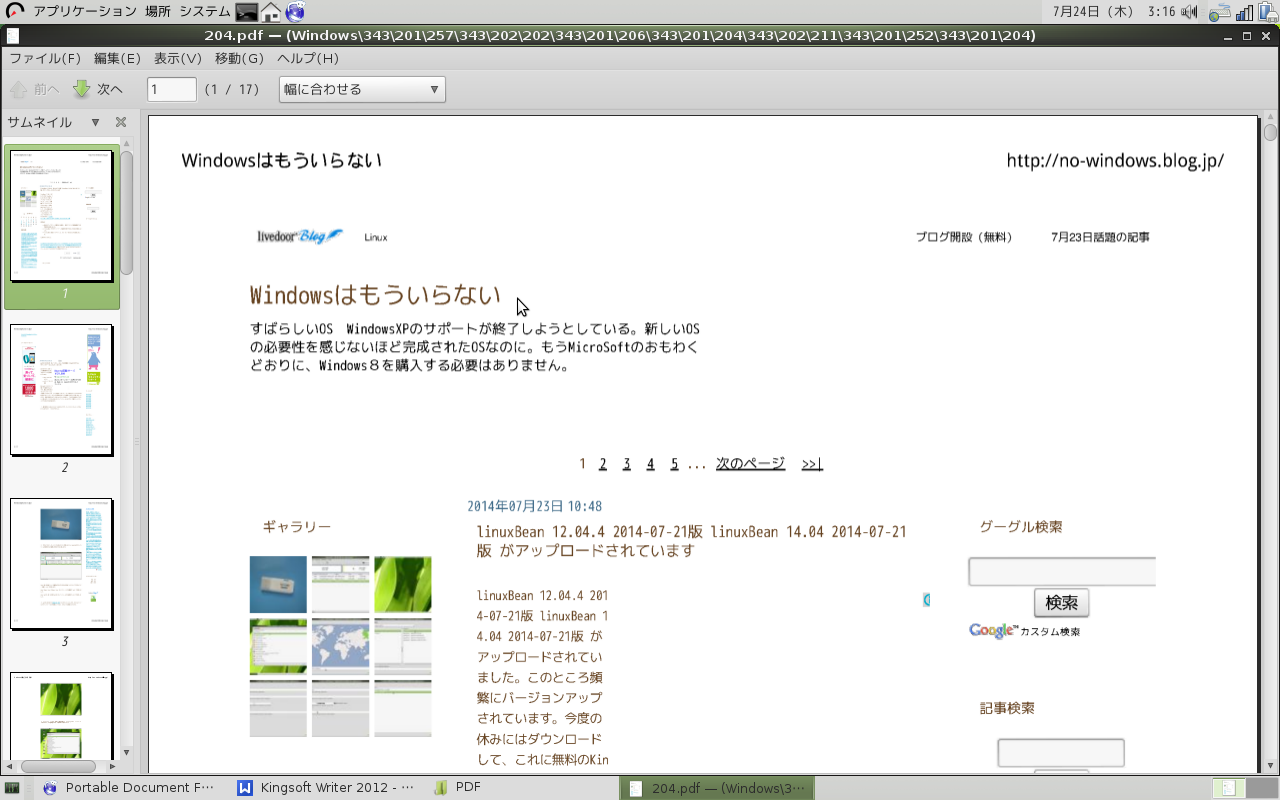1280x800 pixels.
Task: Switch to Kingsoft Writer 2012 taskbar window
Action: coord(326,788)
